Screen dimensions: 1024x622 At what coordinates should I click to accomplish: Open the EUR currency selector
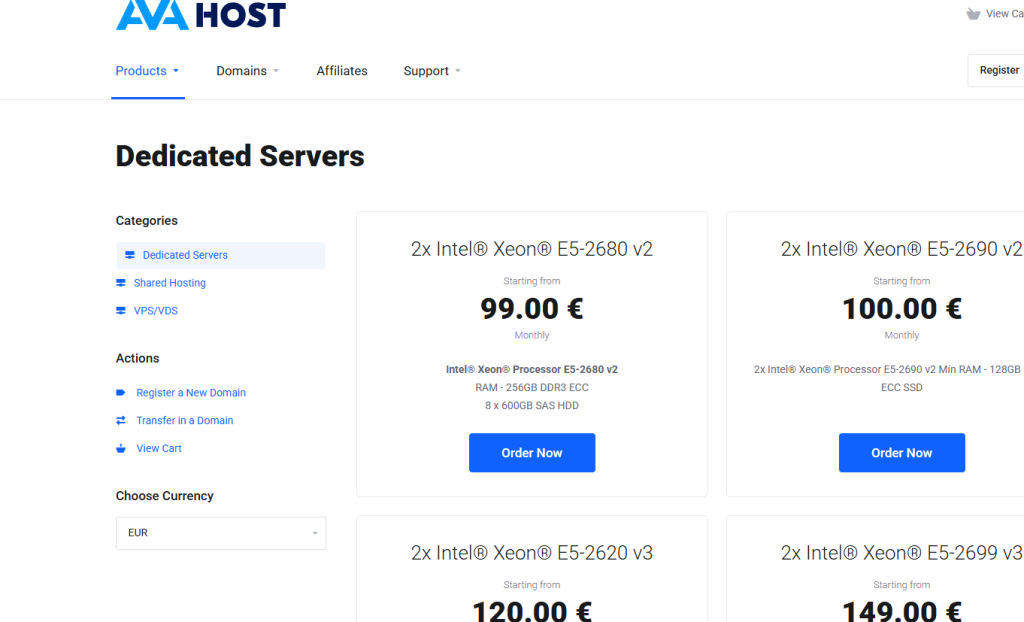221,533
